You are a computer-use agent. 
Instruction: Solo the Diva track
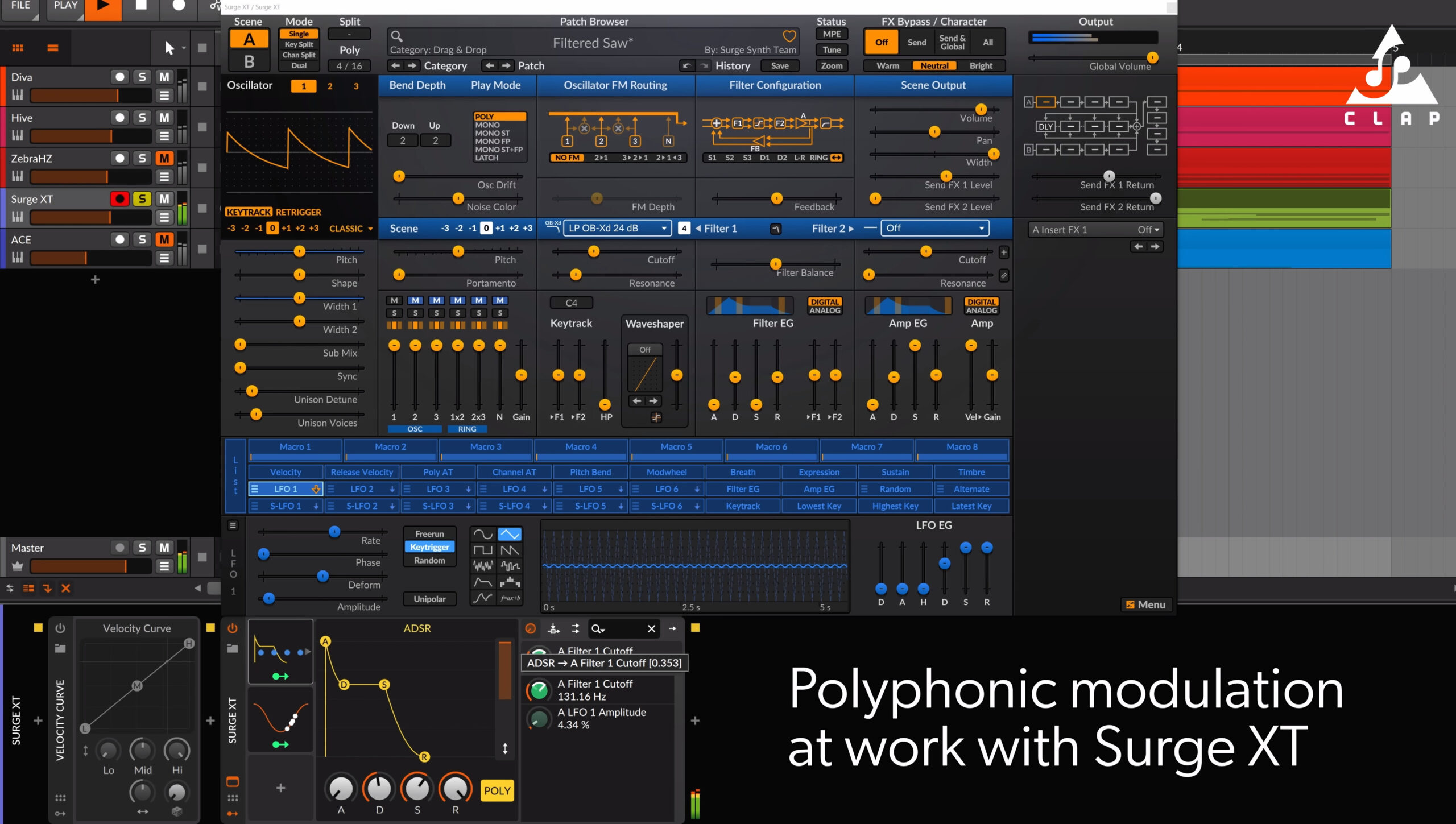point(142,77)
